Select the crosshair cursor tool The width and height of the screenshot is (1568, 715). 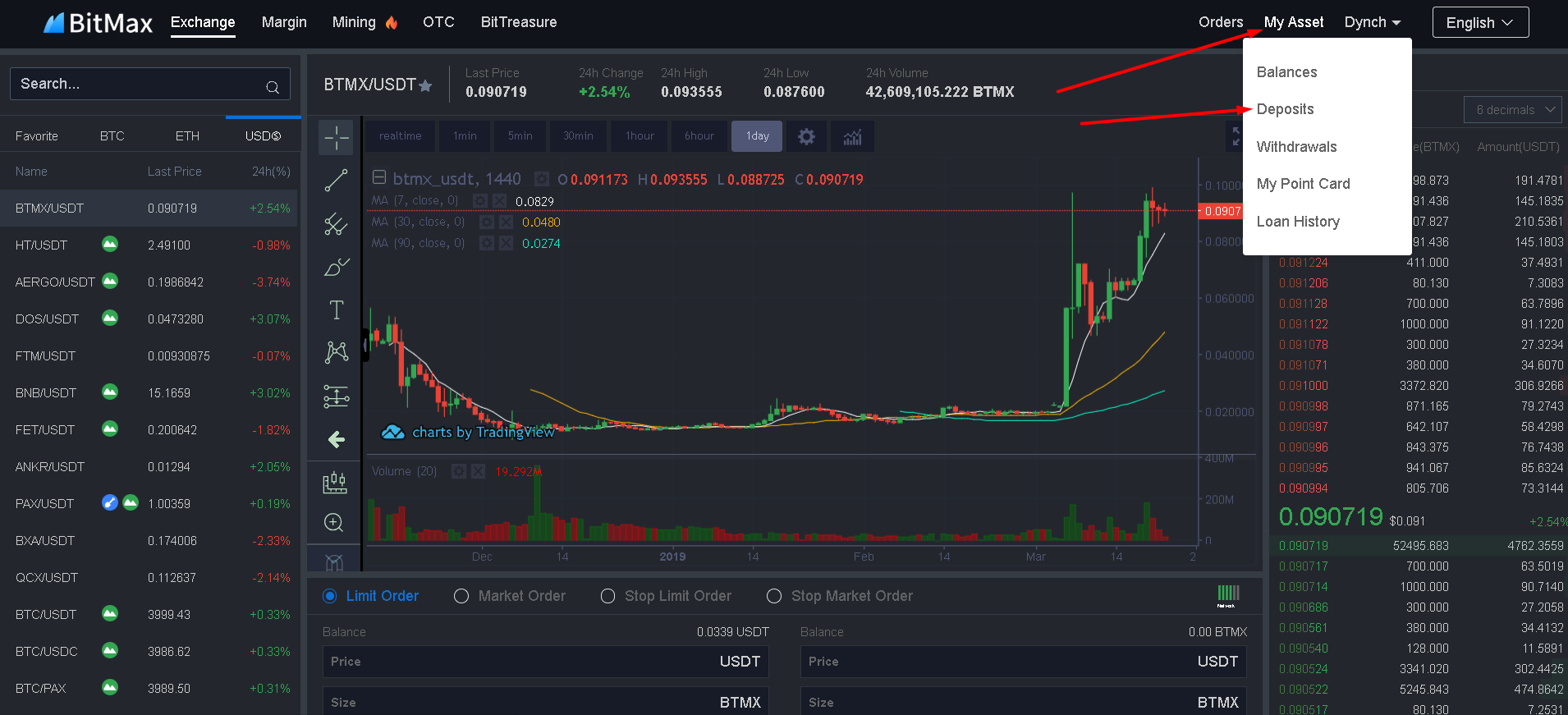(x=336, y=137)
